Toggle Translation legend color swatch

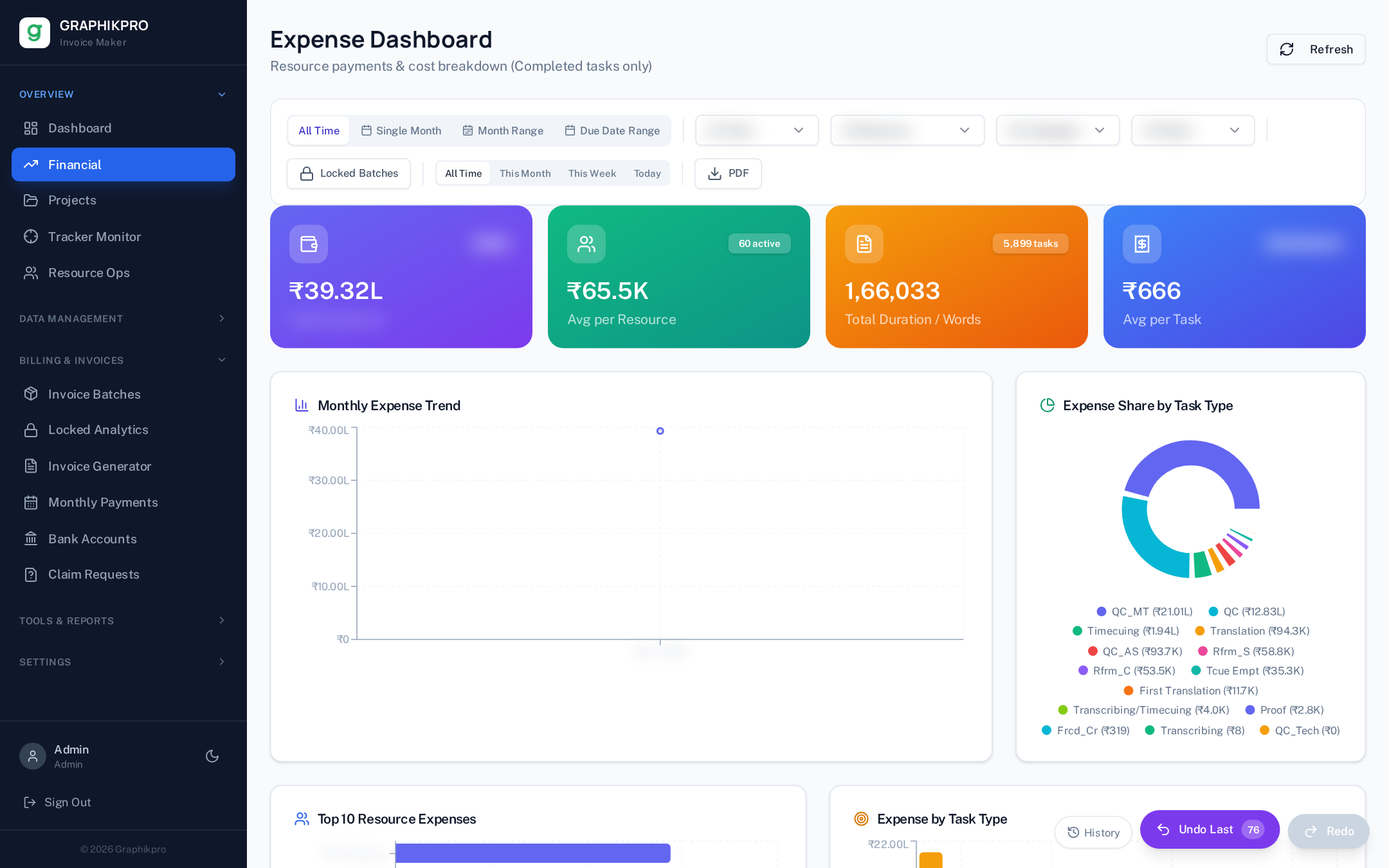pyautogui.click(x=1199, y=631)
